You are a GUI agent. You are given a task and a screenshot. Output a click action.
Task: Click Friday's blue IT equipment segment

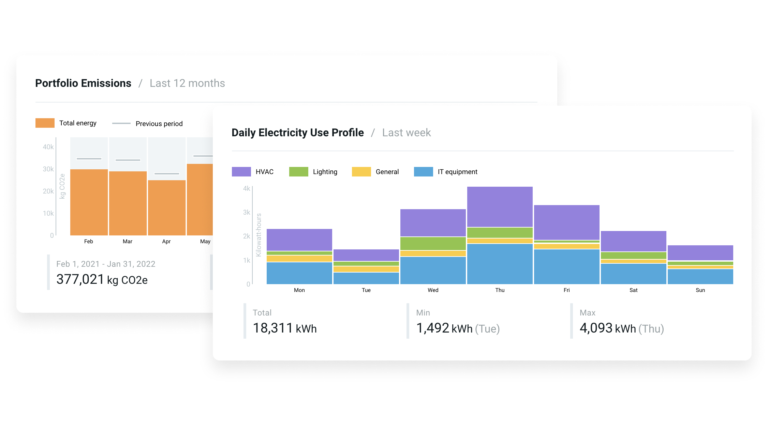click(x=566, y=266)
